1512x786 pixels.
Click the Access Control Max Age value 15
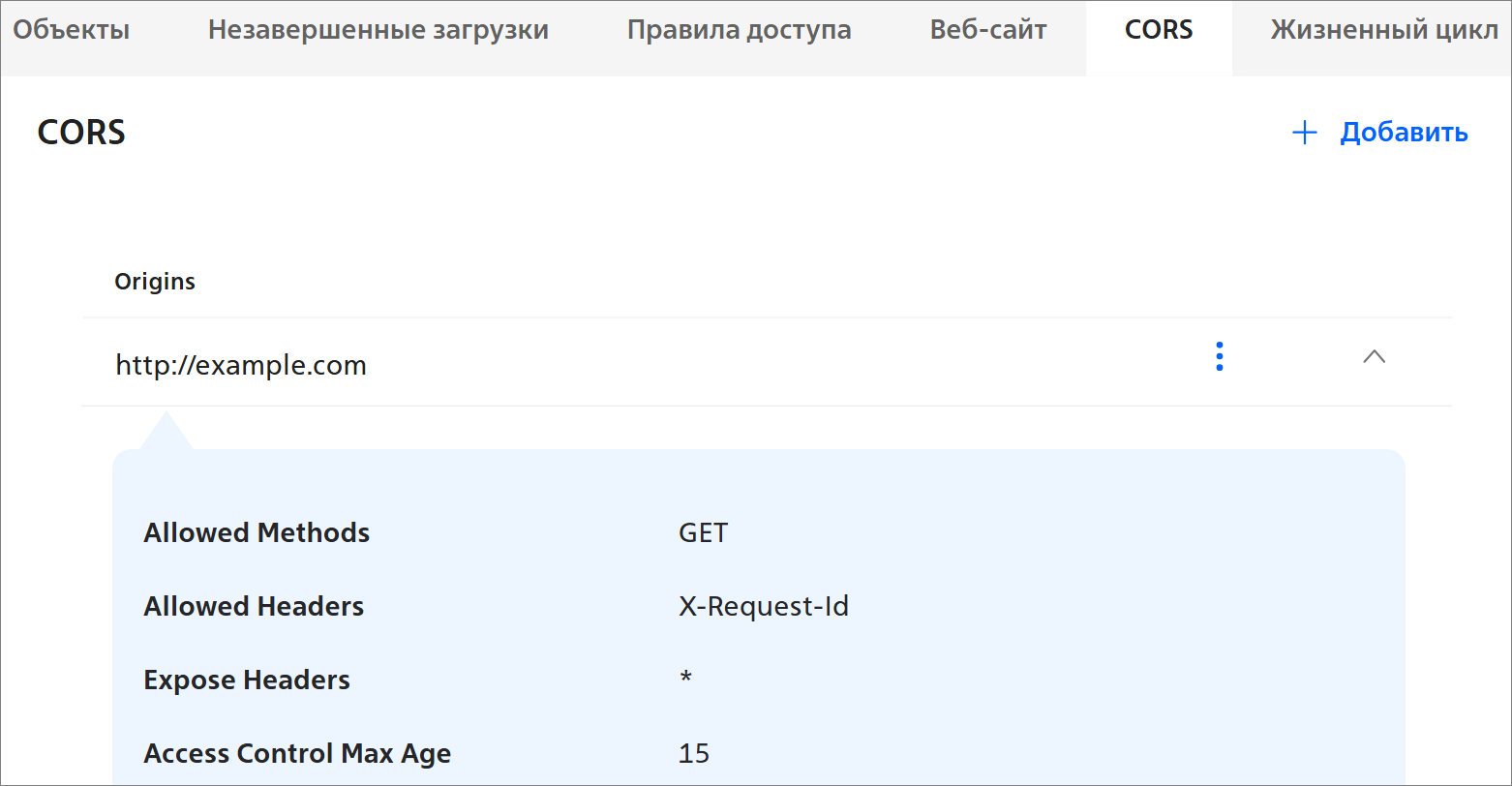(694, 753)
